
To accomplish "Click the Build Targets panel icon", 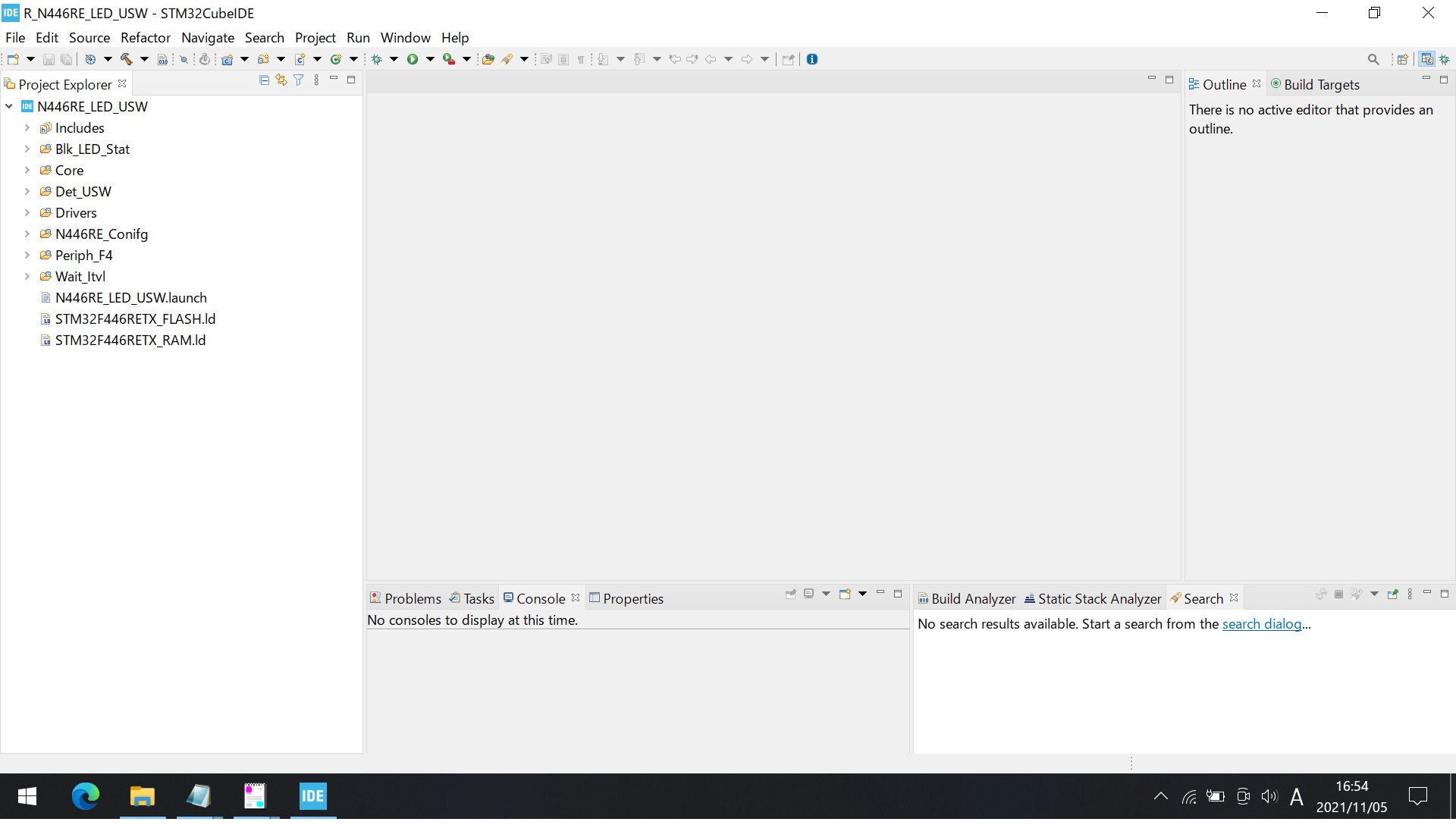I will [x=1276, y=83].
